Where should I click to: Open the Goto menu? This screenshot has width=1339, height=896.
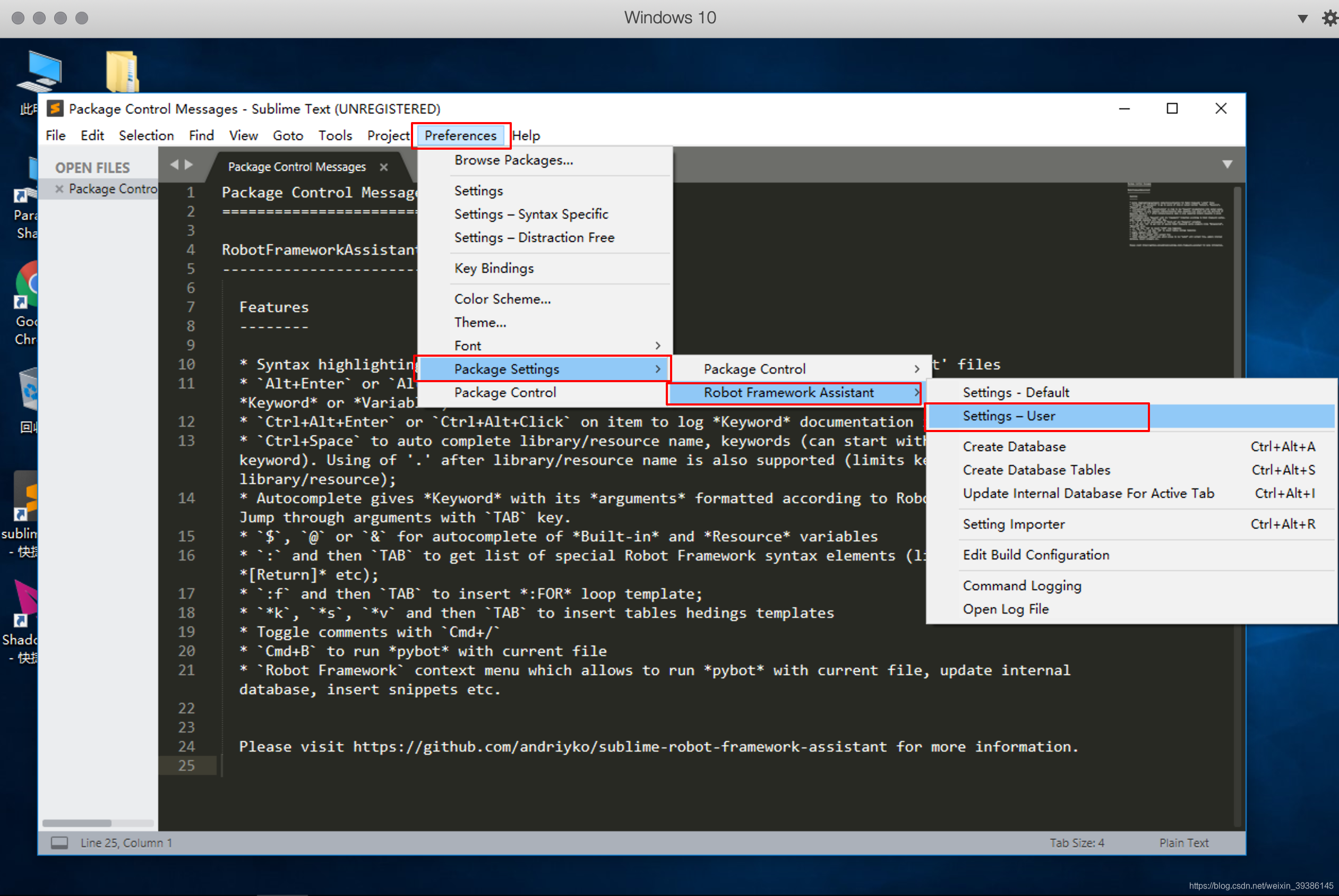click(287, 135)
